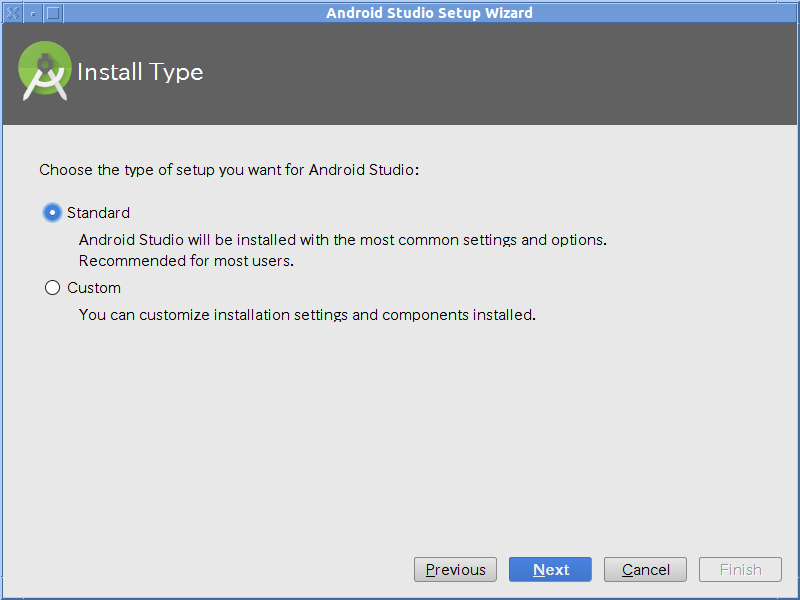Click the greyed-out Finish button

click(740, 569)
